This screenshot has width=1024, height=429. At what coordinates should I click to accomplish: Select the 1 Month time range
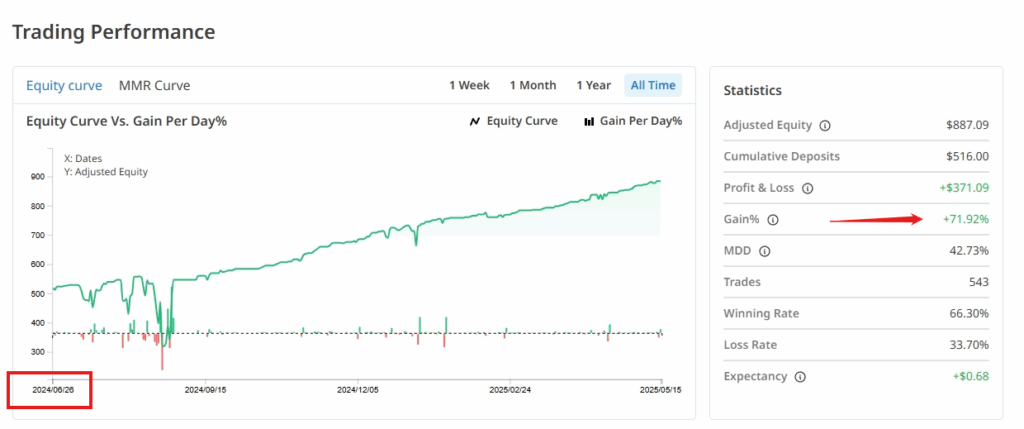tap(532, 85)
